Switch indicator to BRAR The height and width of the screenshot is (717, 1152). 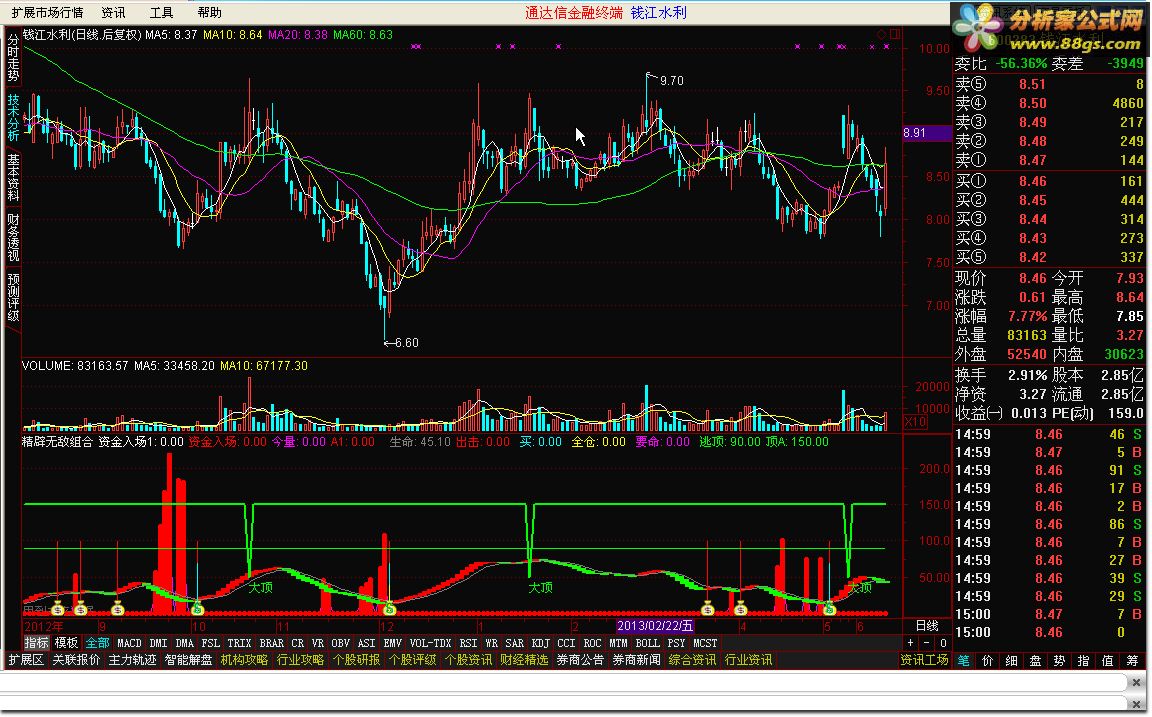tap(272, 643)
